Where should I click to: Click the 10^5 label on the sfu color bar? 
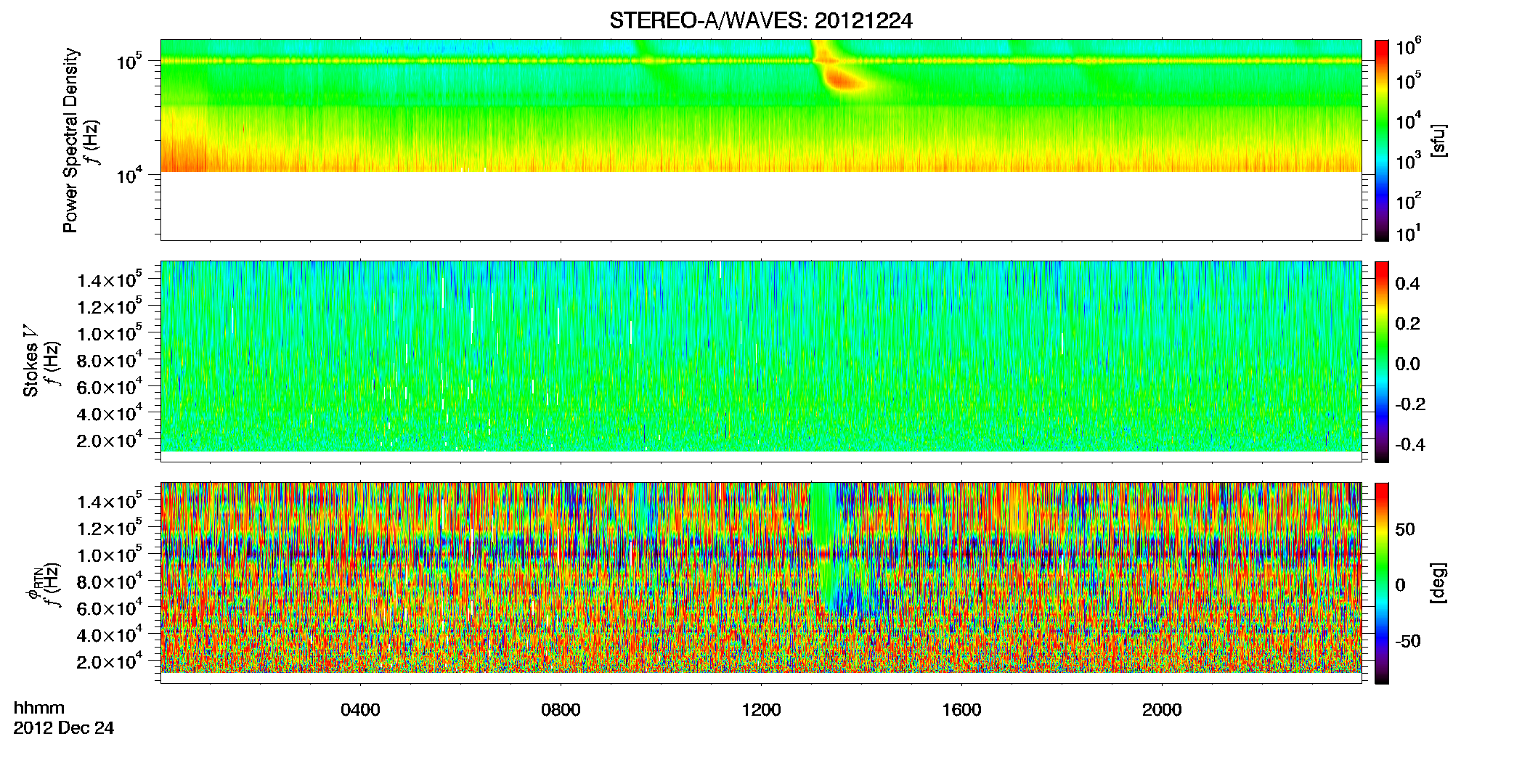click(x=1409, y=81)
